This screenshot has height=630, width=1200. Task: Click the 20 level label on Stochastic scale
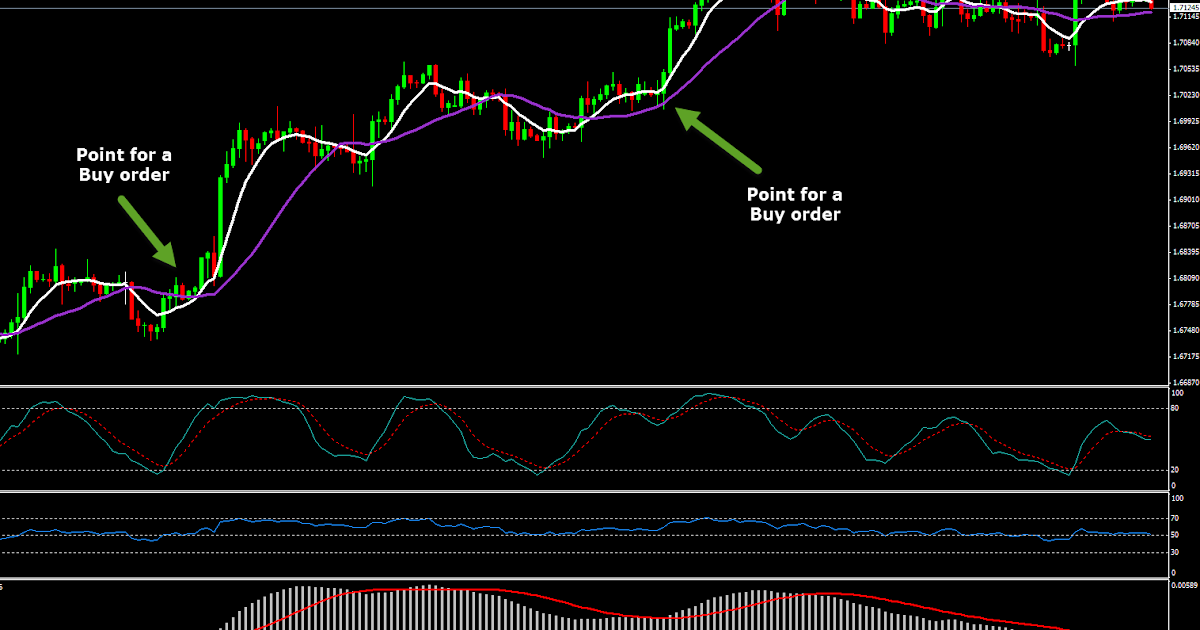[x=1177, y=470]
